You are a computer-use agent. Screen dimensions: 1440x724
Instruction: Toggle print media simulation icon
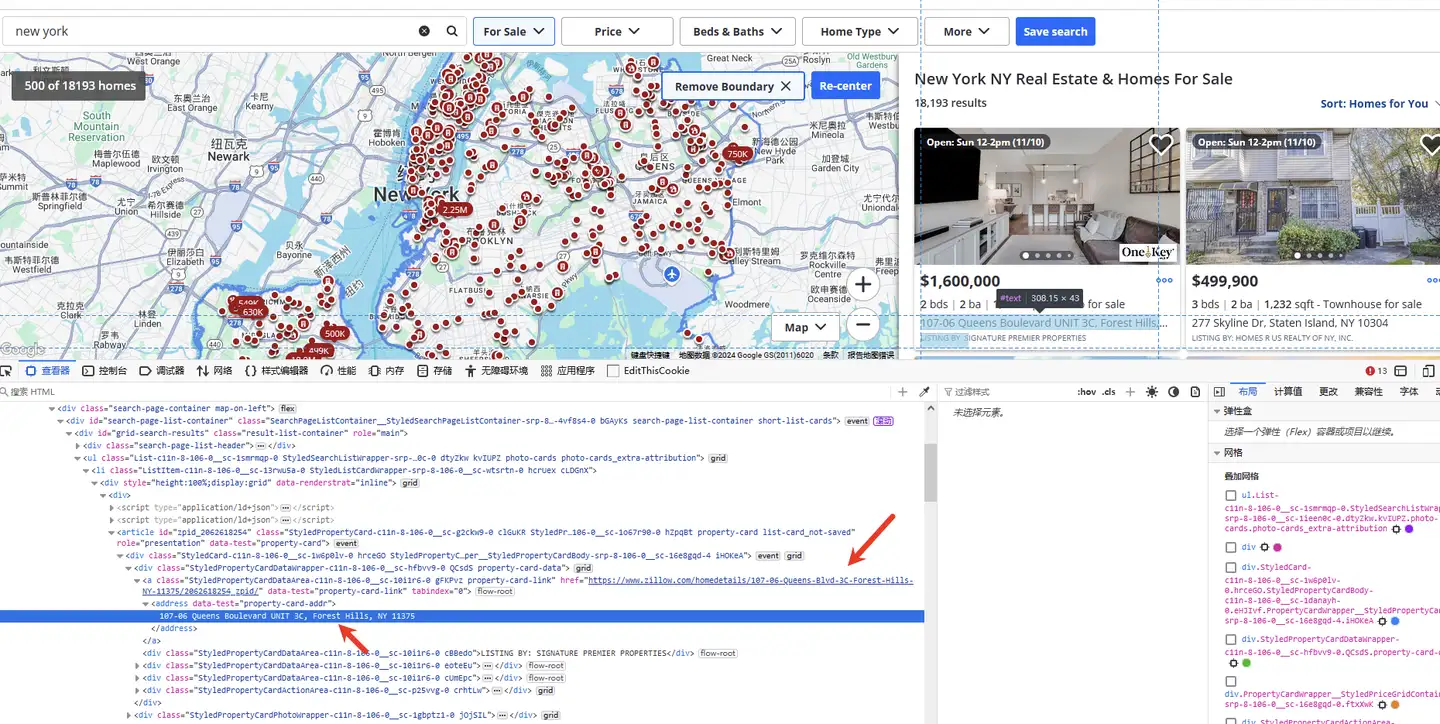[x=1193, y=392]
